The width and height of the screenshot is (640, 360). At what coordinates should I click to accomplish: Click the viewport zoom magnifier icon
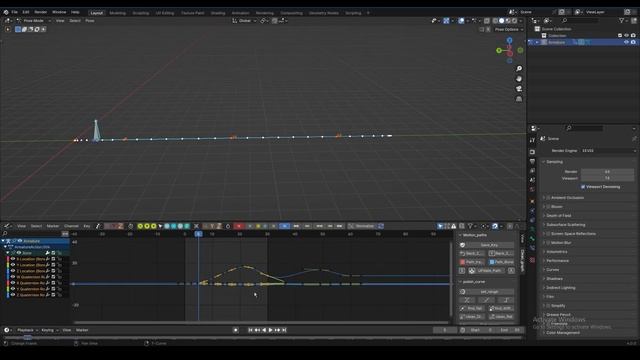coord(519,69)
